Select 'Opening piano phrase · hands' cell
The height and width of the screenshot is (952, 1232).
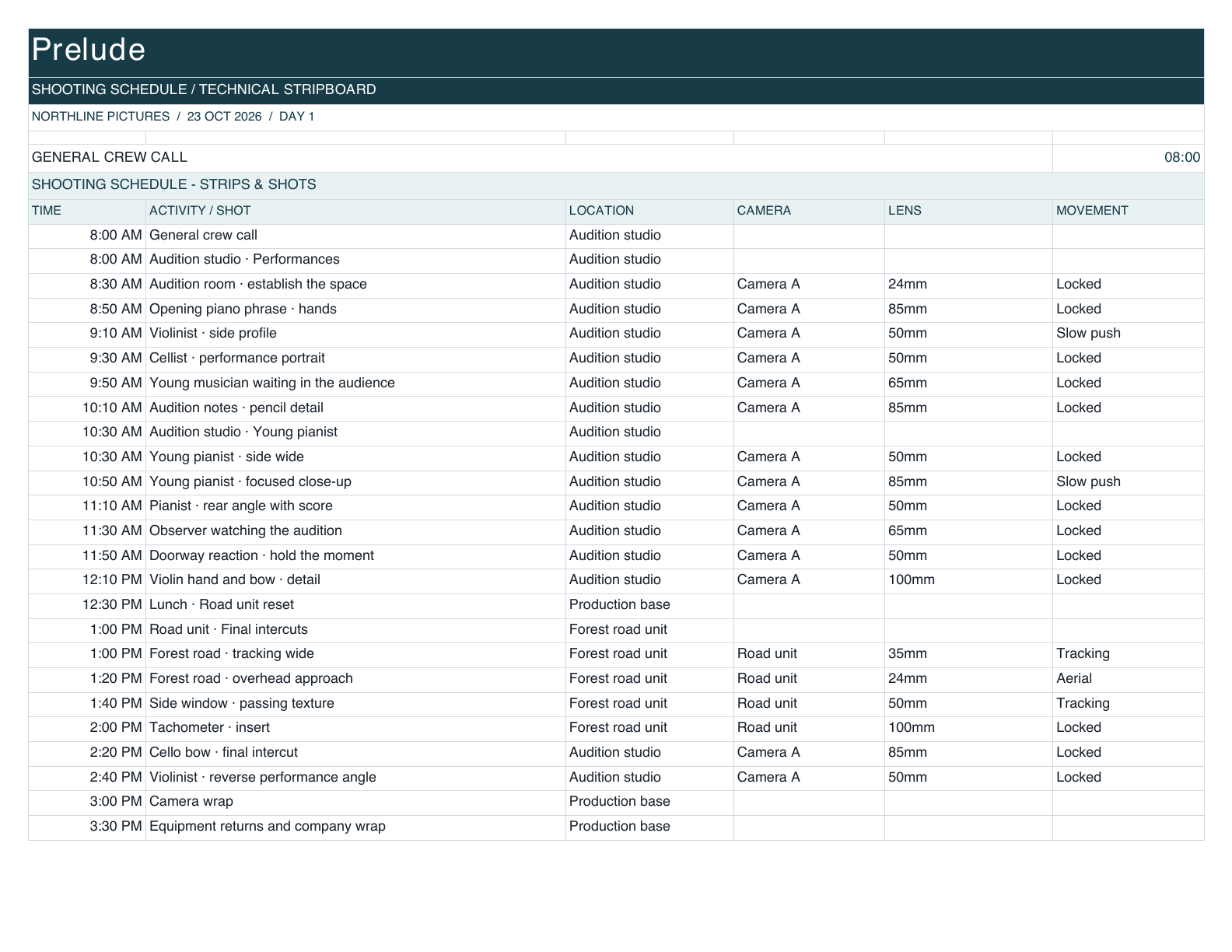click(355, 310)
